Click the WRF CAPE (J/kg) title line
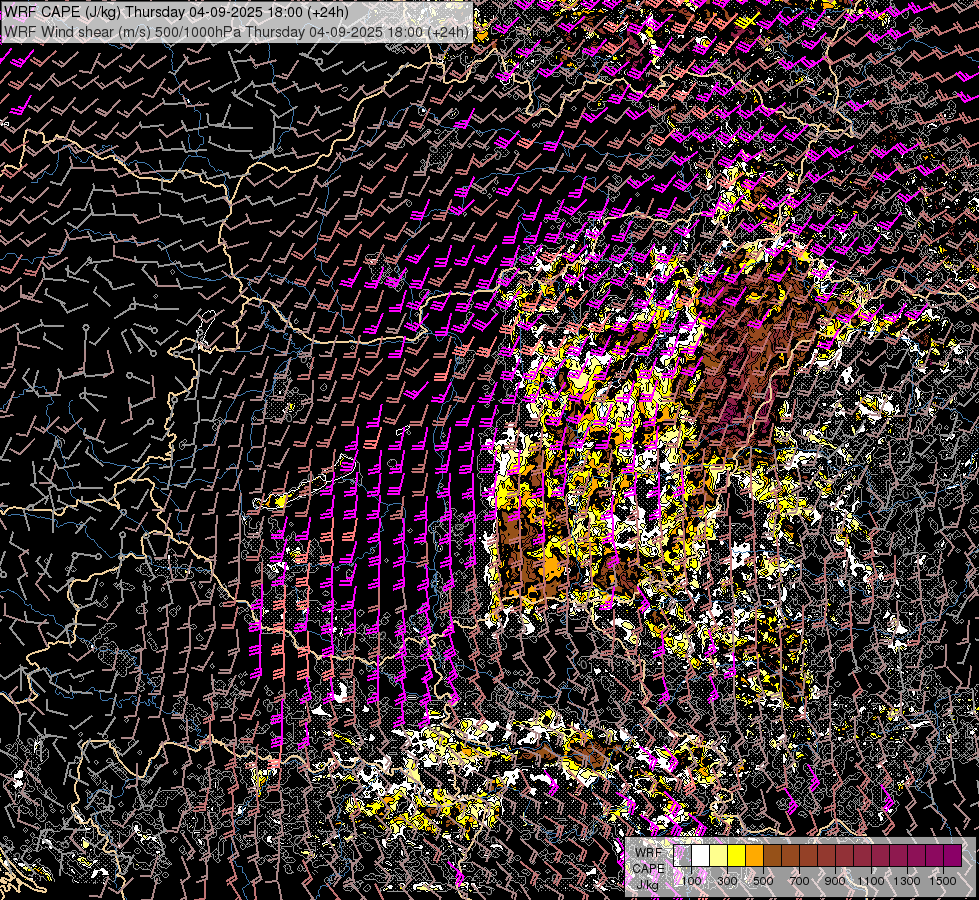979x900 pixels. coord(176,12)
